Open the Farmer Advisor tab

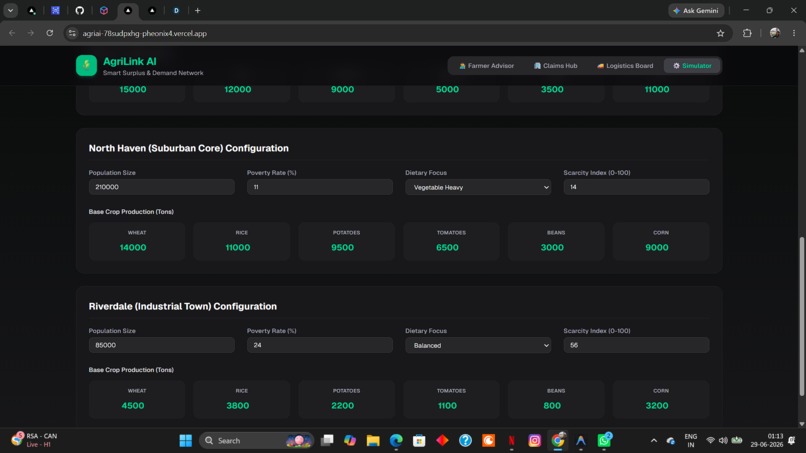click(486, 66)
